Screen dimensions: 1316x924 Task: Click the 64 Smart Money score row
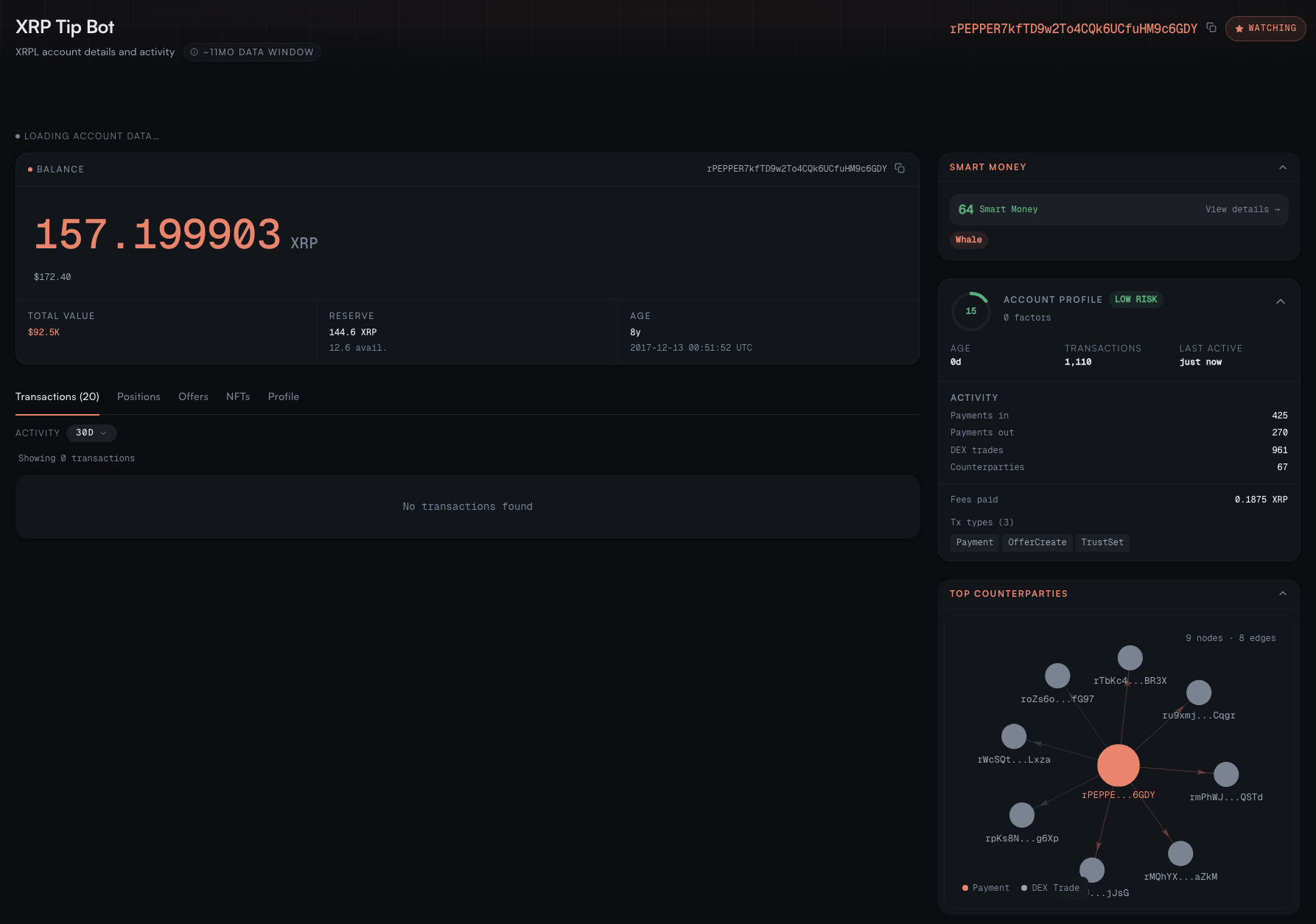point(1119,209)
